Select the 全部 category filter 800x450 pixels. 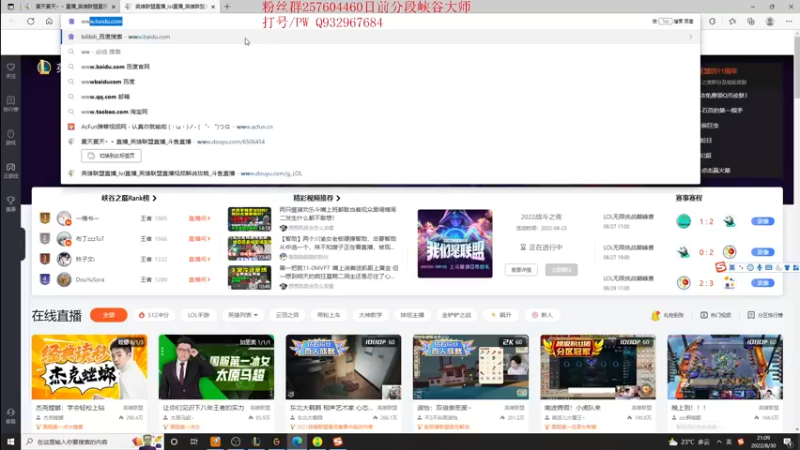coord(109,315)
